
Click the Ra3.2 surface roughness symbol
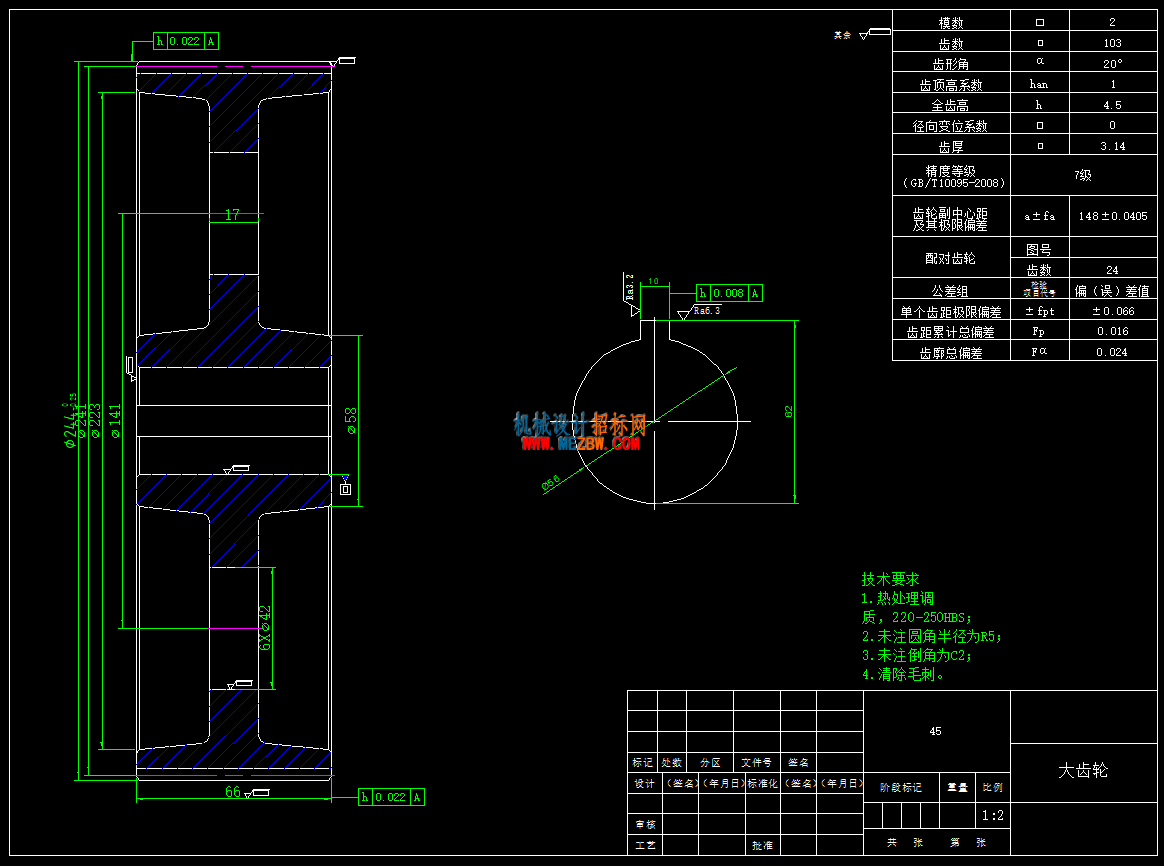pyautogui.click(x=630, y=295)
